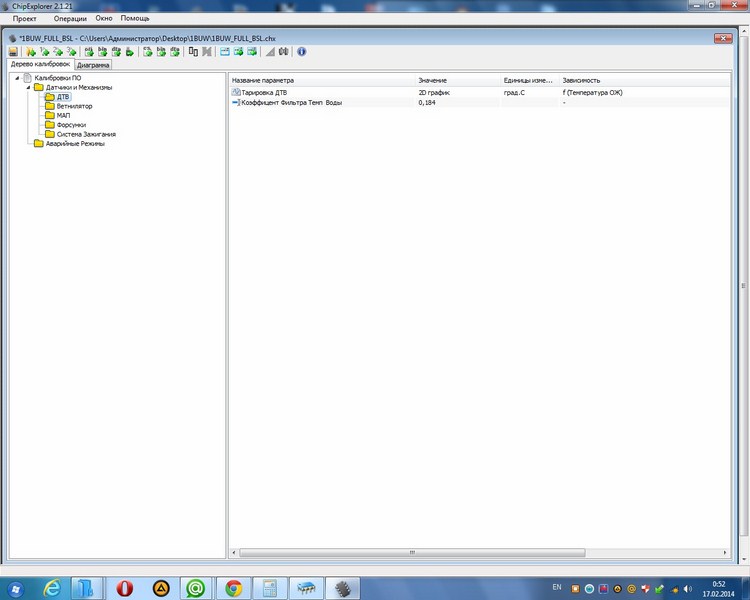This screenshot has height=600, width=750.
Task: Switch to the Диаграмма tab
Action: tap(93, 65)
